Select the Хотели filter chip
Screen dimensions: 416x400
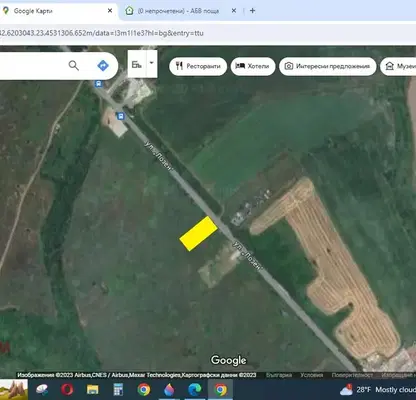253,66
